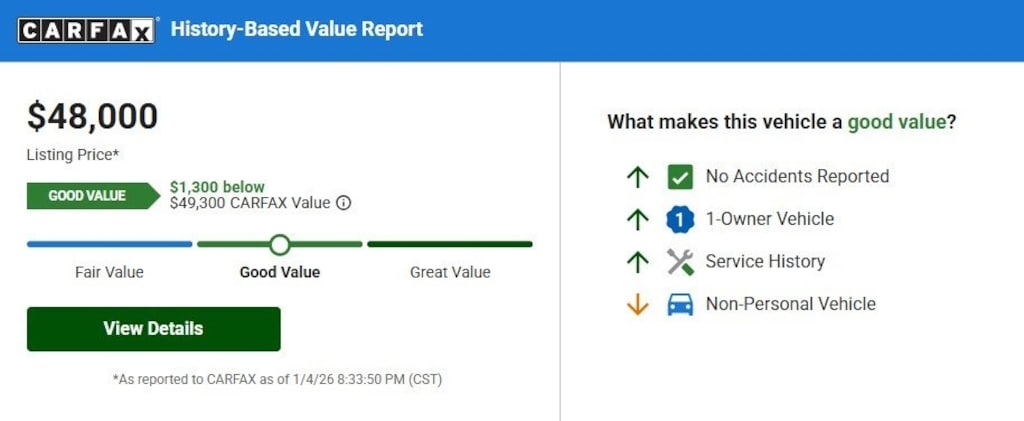Click the circular marker on the value scale

(280, 244)
